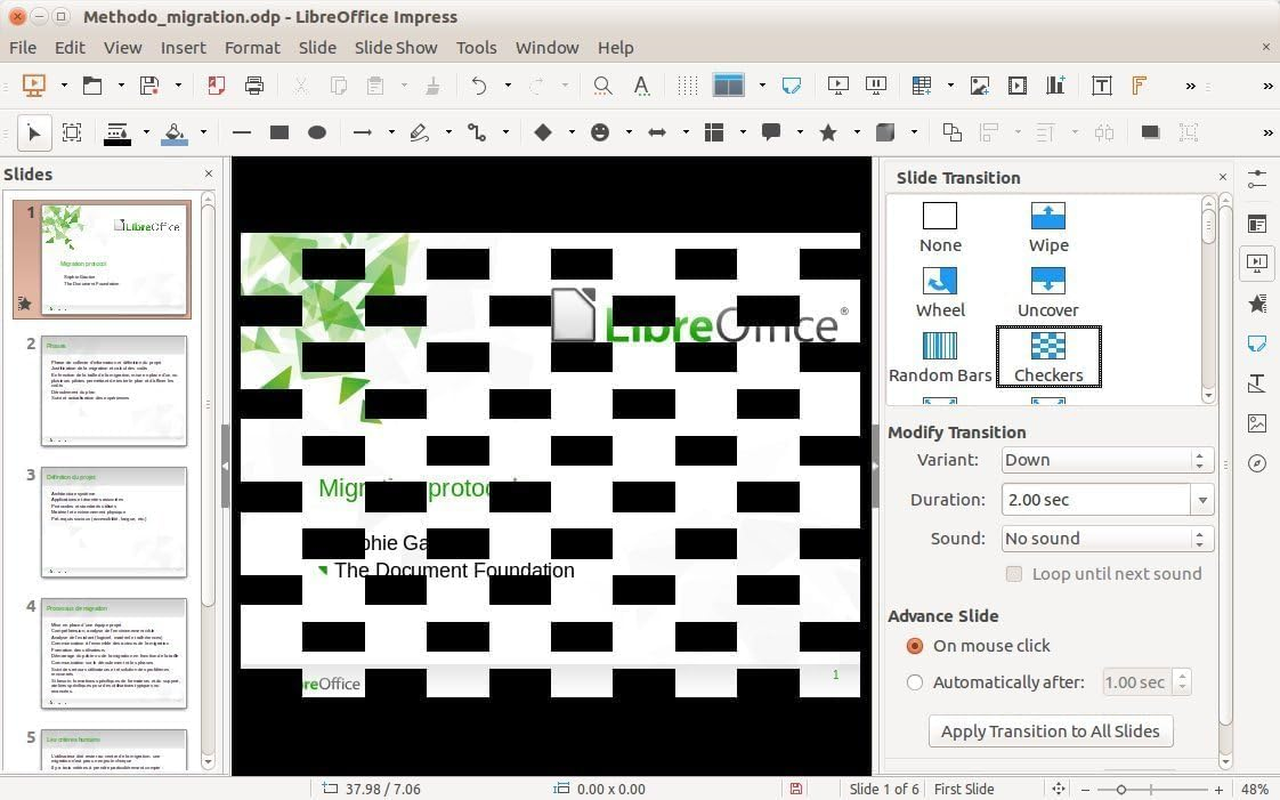Check Loop until next sound
The image size is (1280, 800).
[1014, 574]
